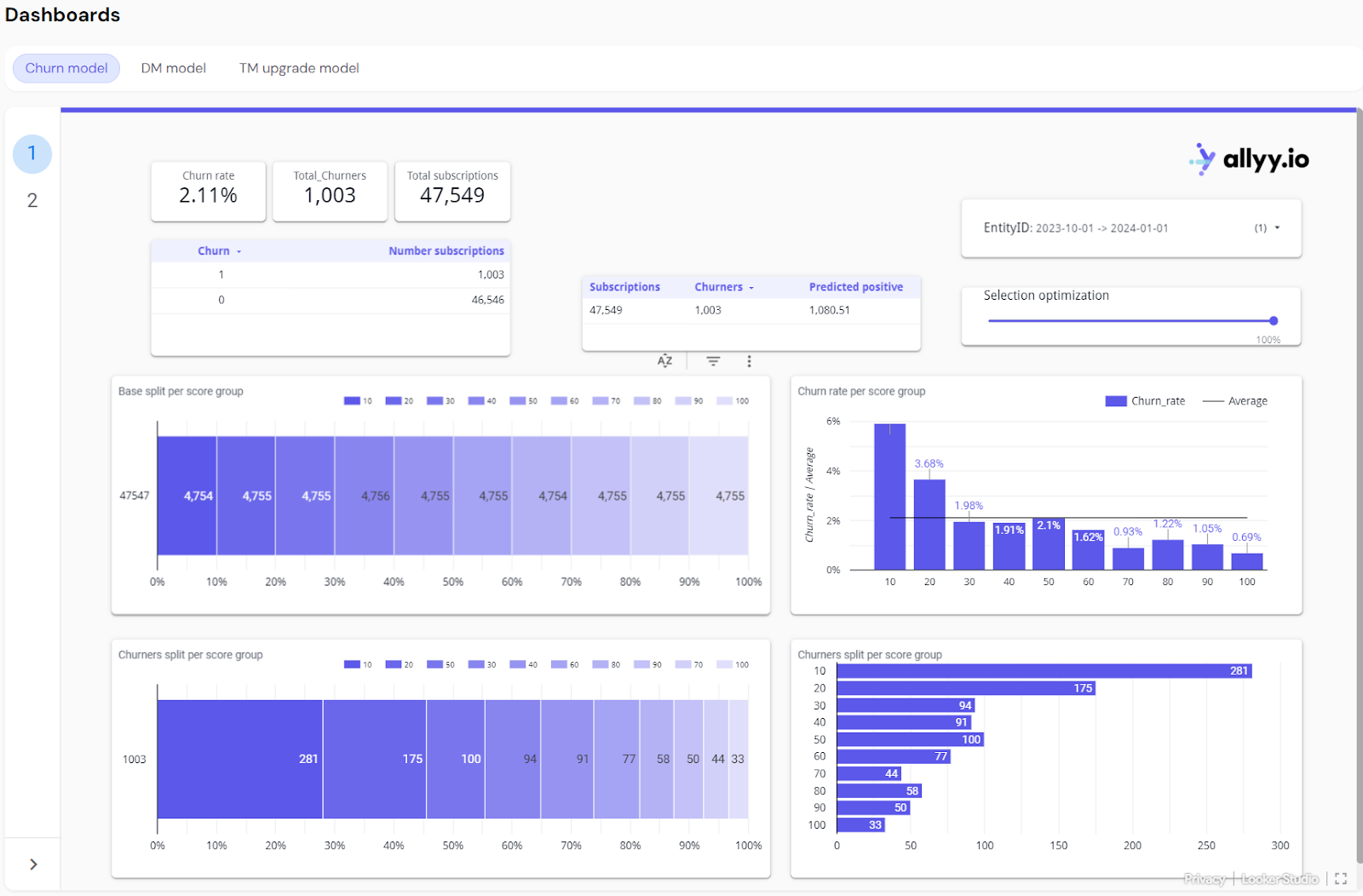Screen dimensions: 1363x896
Task: Open the Privacy link
Action: coord(1205,878)
